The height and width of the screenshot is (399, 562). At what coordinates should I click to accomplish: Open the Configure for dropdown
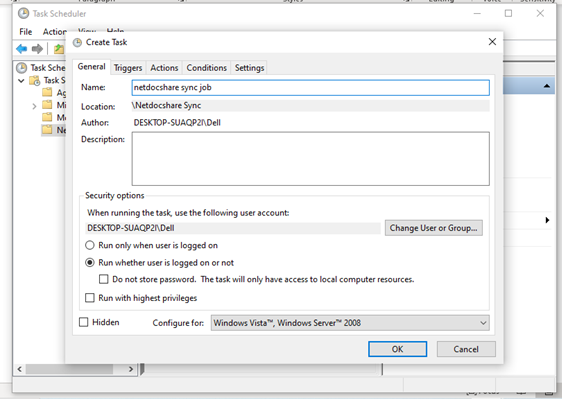[x=350, y=323]
